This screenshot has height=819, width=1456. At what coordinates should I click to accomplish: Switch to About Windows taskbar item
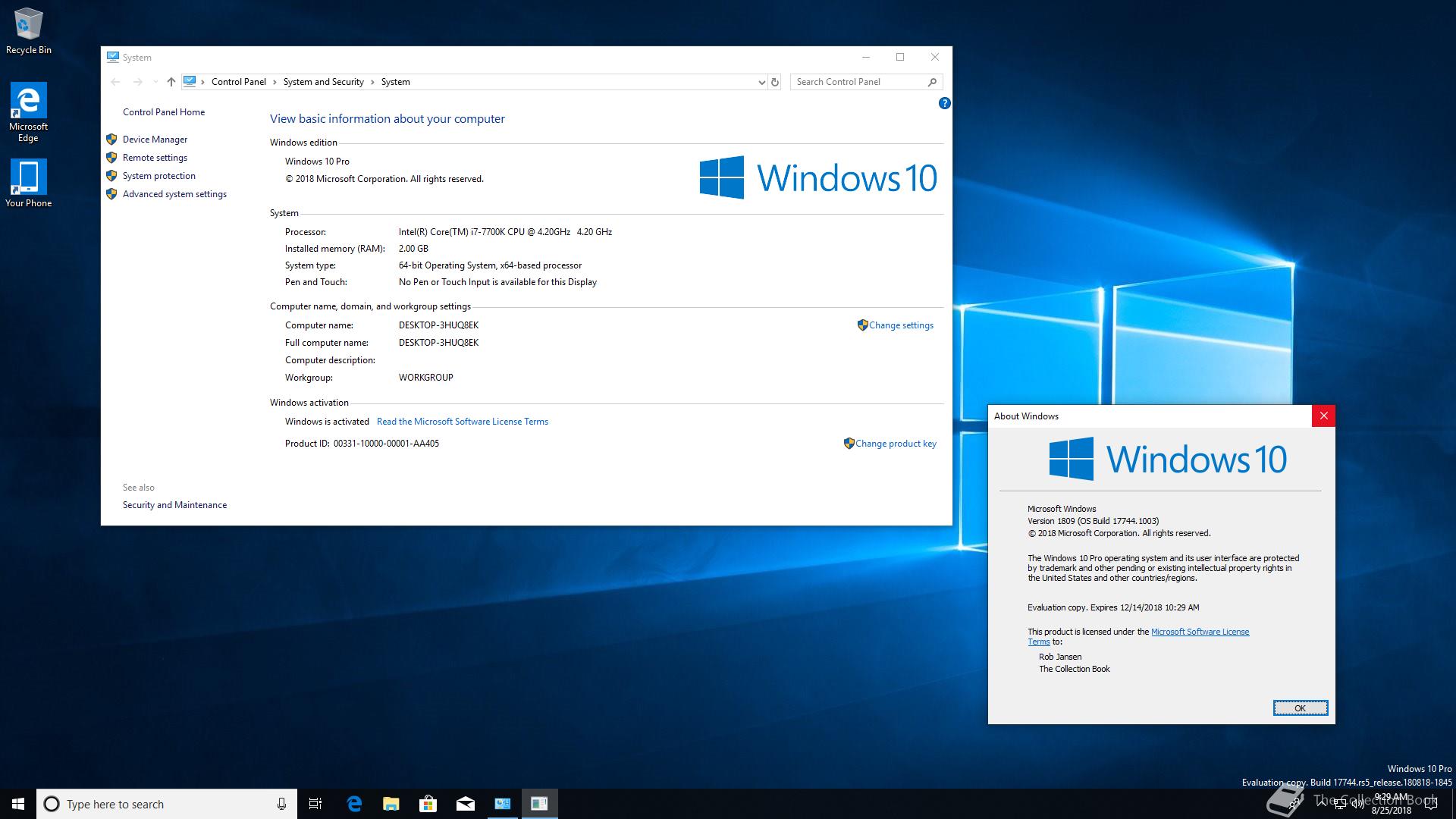[539, 804]
